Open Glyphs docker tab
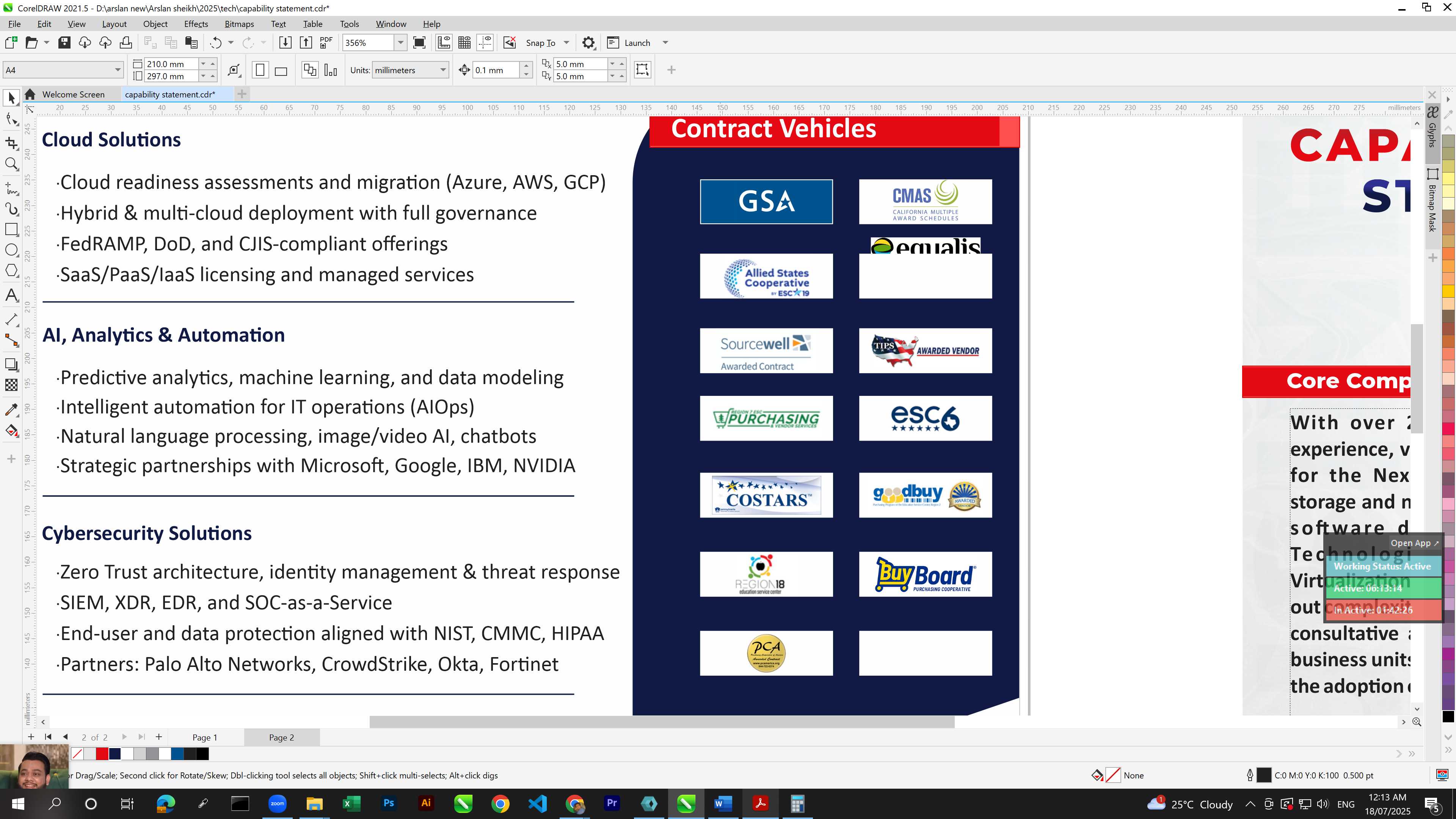The height and width of the screenshot is (819, 1456). point(1432,127)
